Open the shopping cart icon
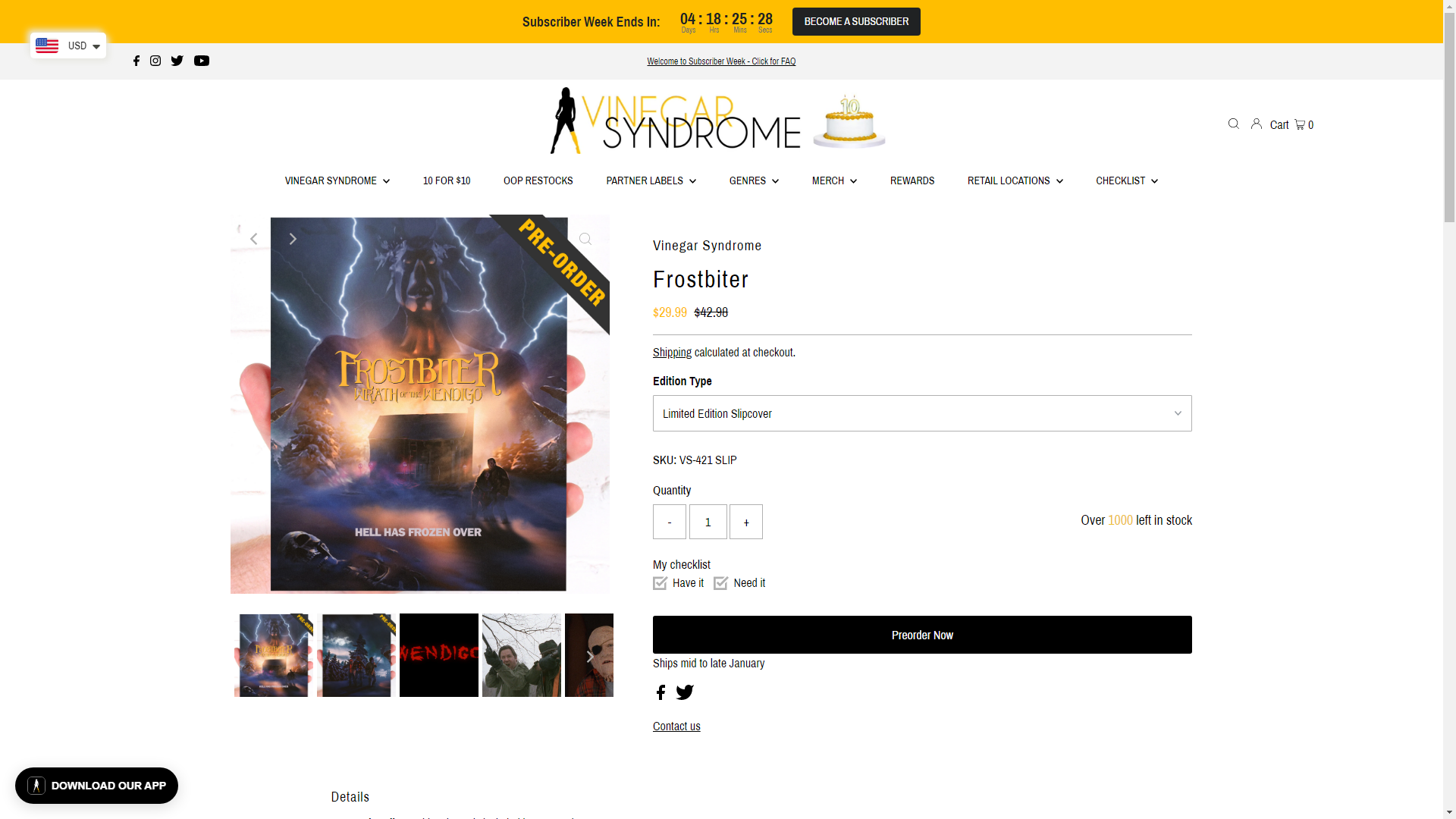Viewport: 1456px width, 819px height. [x=1299, y=124]
